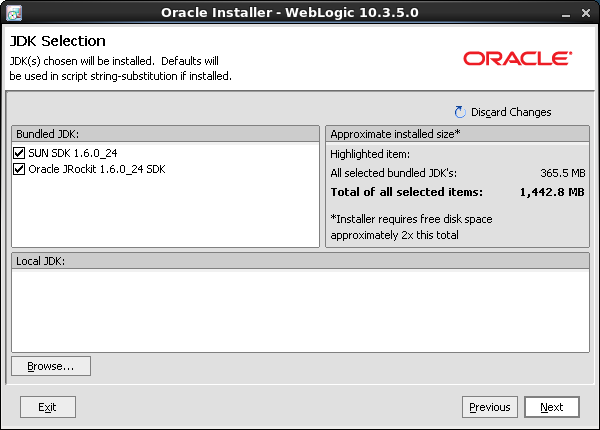Click the Highlighted item label
Screen dimensions: 600x430
click(x=370, y=154)
